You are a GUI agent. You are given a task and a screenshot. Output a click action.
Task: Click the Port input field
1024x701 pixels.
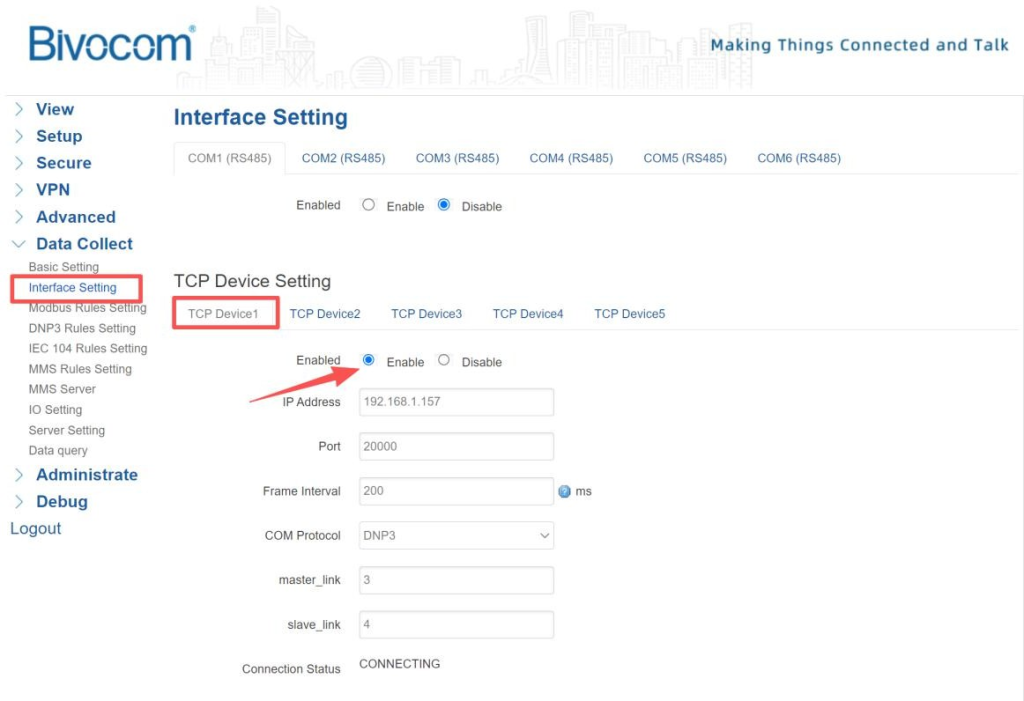[456, 447]
